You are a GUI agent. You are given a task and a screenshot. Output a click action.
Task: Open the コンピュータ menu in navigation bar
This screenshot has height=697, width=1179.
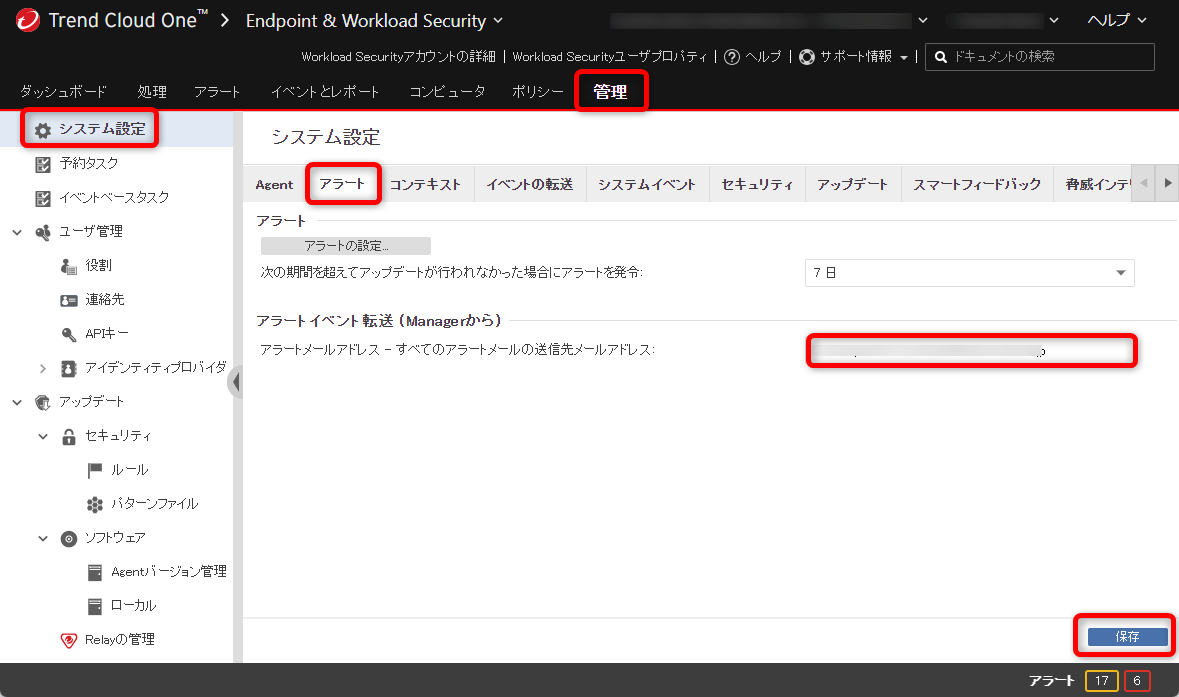pyautogui.click(x=445, y=91)
